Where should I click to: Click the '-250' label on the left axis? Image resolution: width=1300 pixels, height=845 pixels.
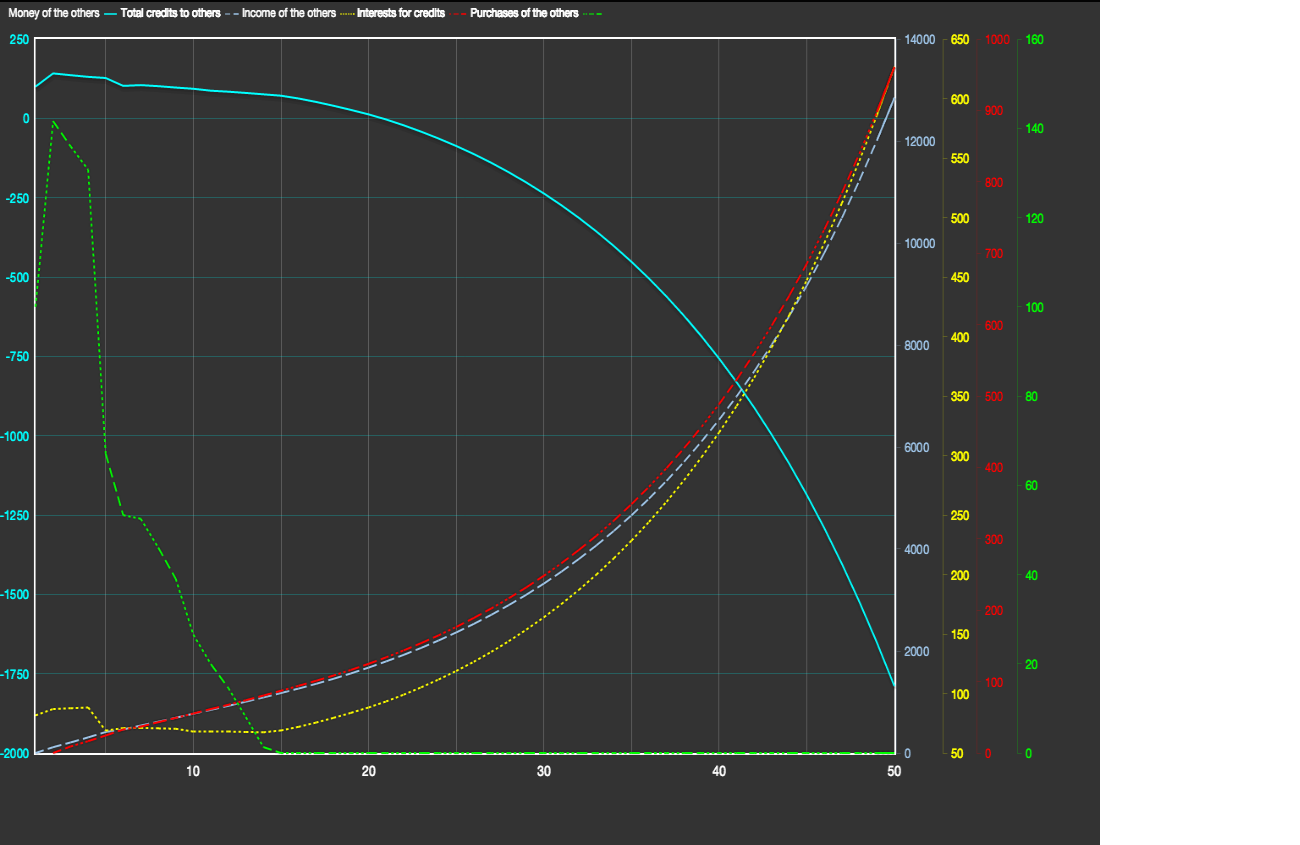coord(19,198)
